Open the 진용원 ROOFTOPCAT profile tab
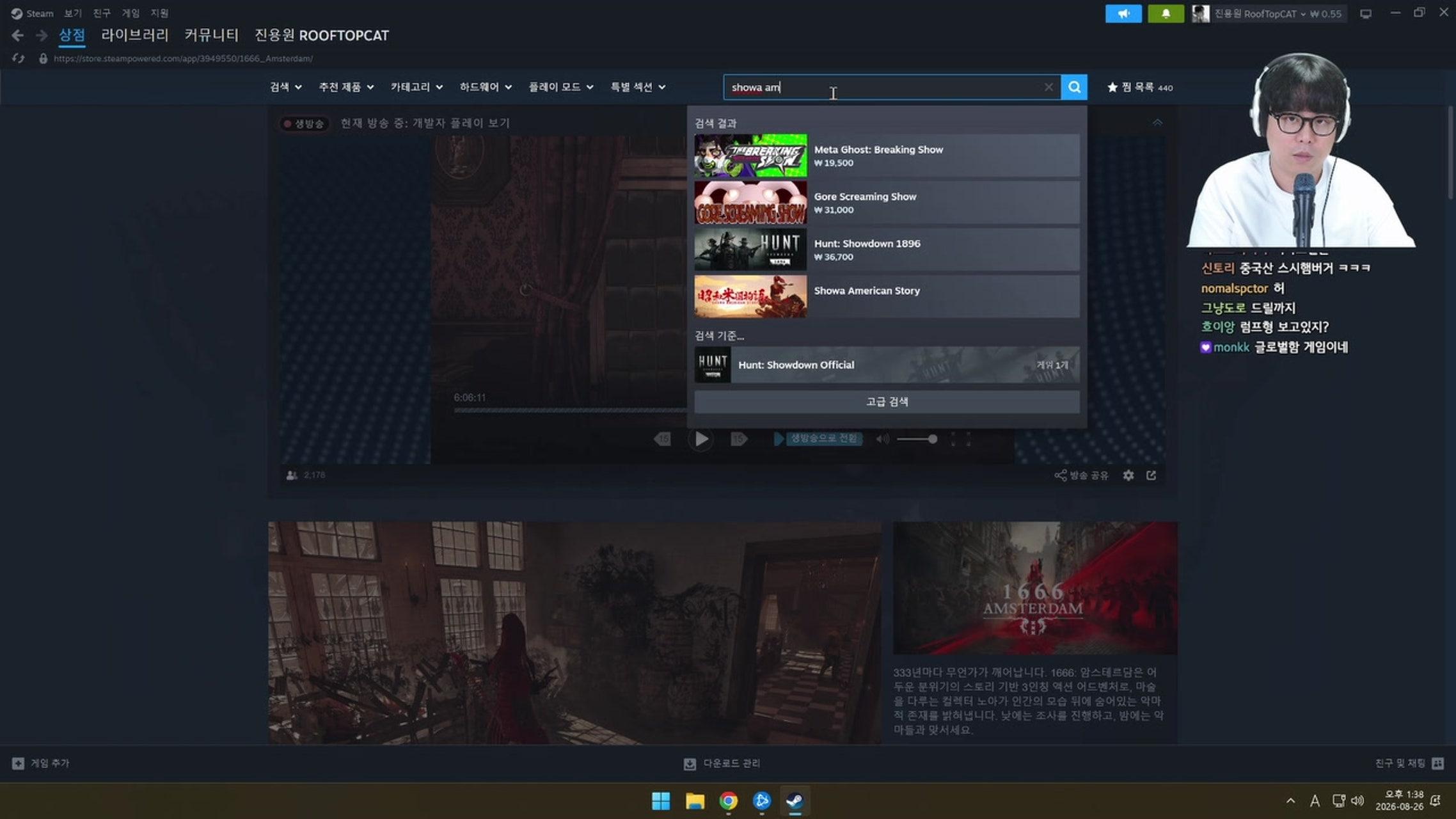This screenshot has height=819, width=1456. pos(322,35)
